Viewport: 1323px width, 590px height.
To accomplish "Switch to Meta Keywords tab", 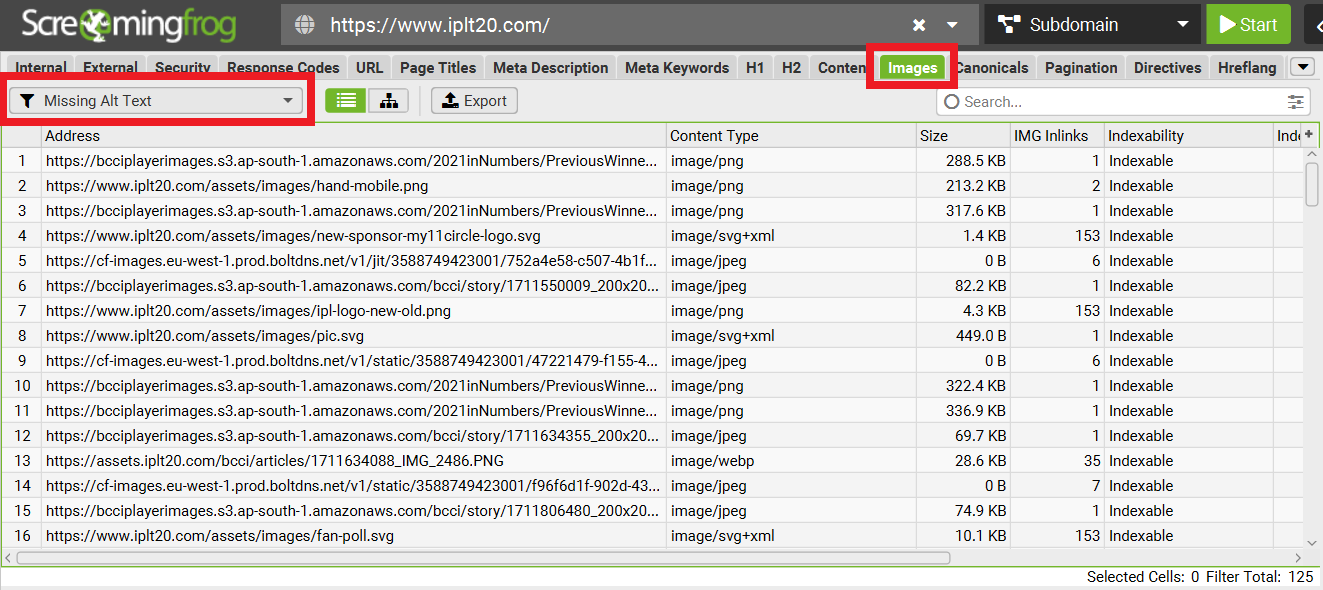I will point(677,68).
